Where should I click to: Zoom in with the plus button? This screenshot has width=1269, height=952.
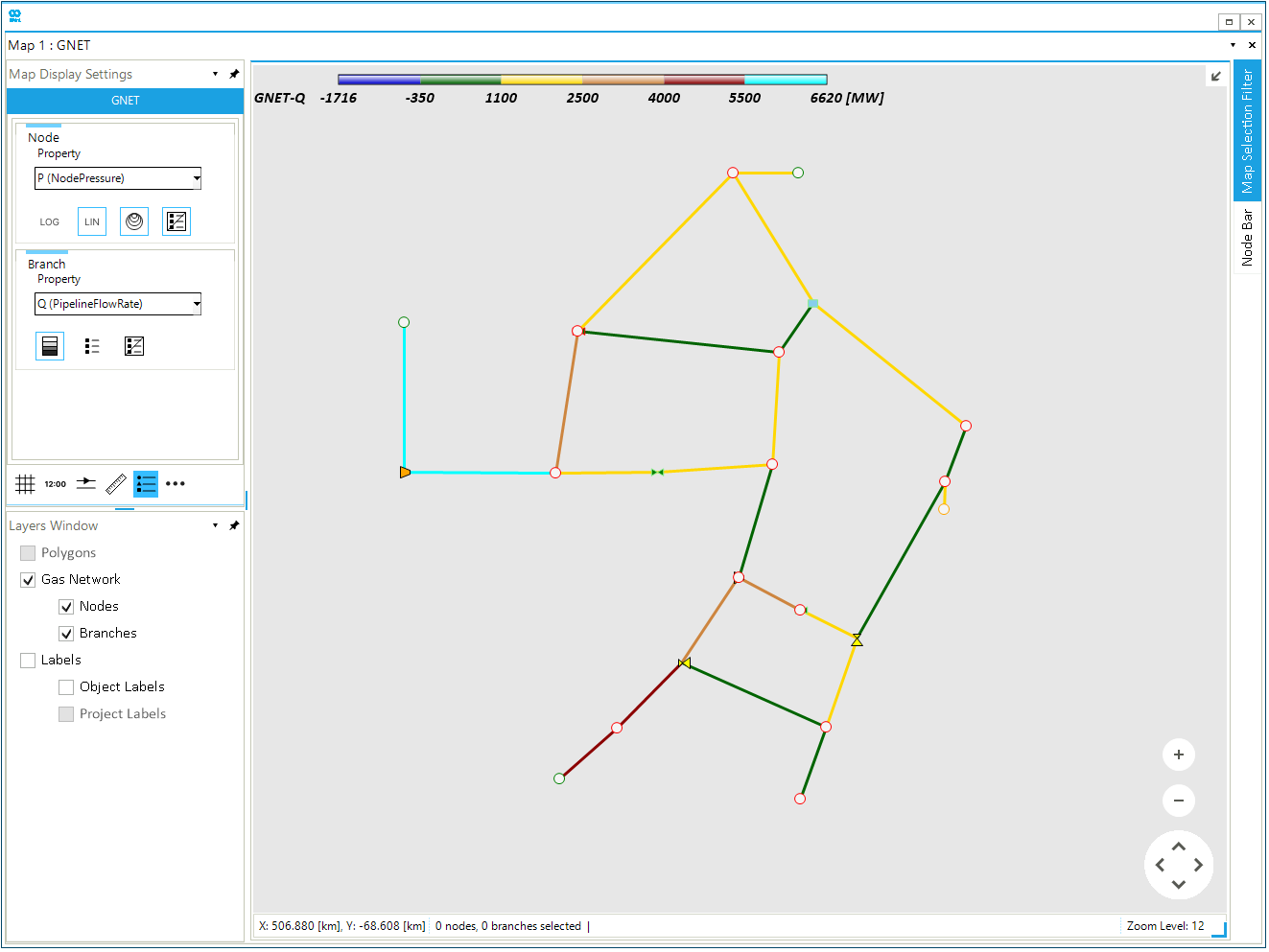pyautogui.click(x=1179, y=755)
